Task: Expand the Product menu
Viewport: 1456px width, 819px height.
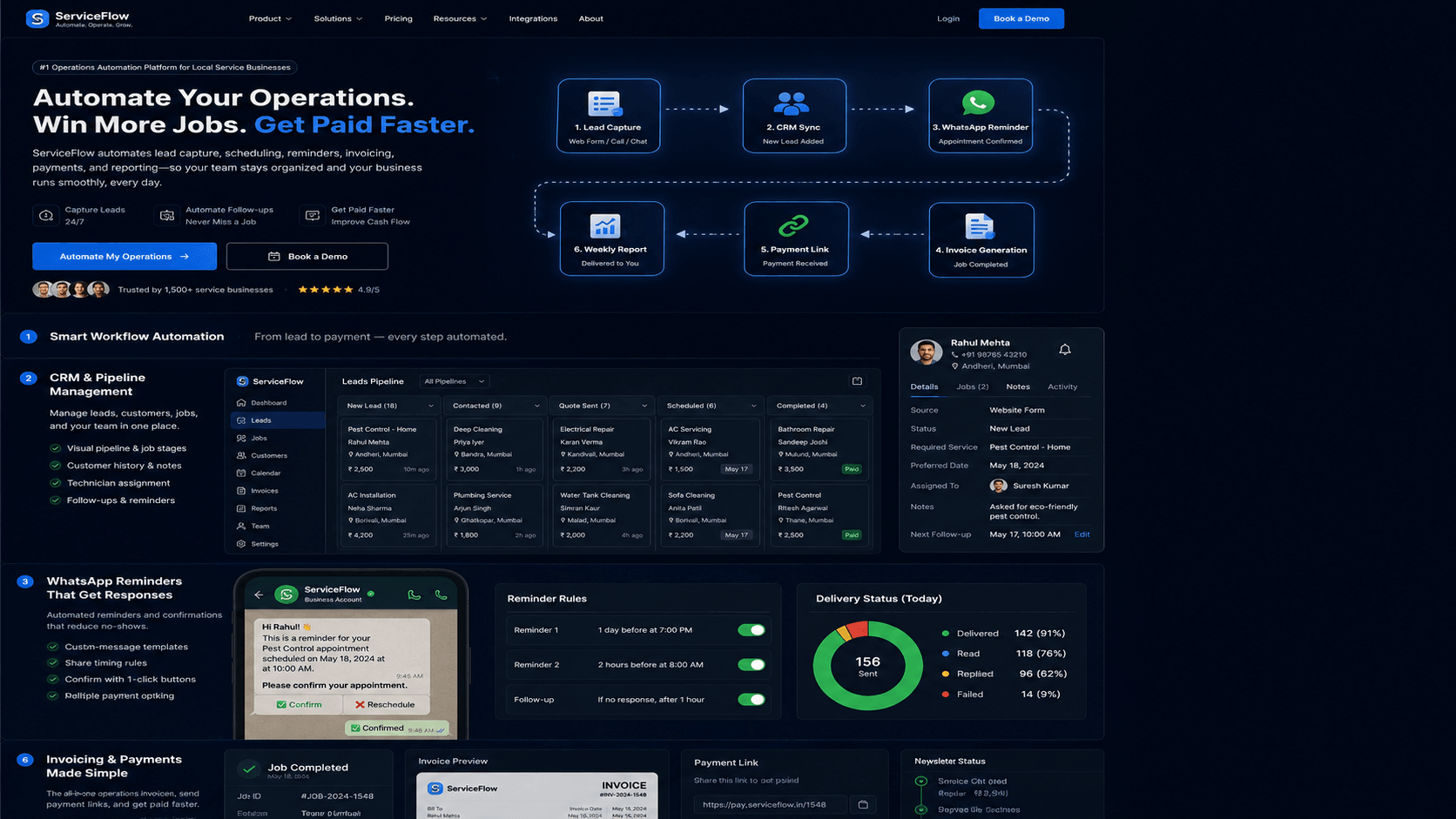Action: coord(270,18)
